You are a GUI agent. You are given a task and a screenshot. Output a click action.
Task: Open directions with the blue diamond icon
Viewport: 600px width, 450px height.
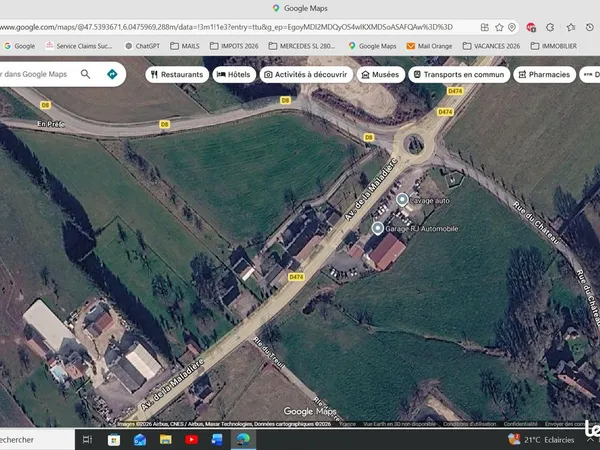[x=112, y=74]
